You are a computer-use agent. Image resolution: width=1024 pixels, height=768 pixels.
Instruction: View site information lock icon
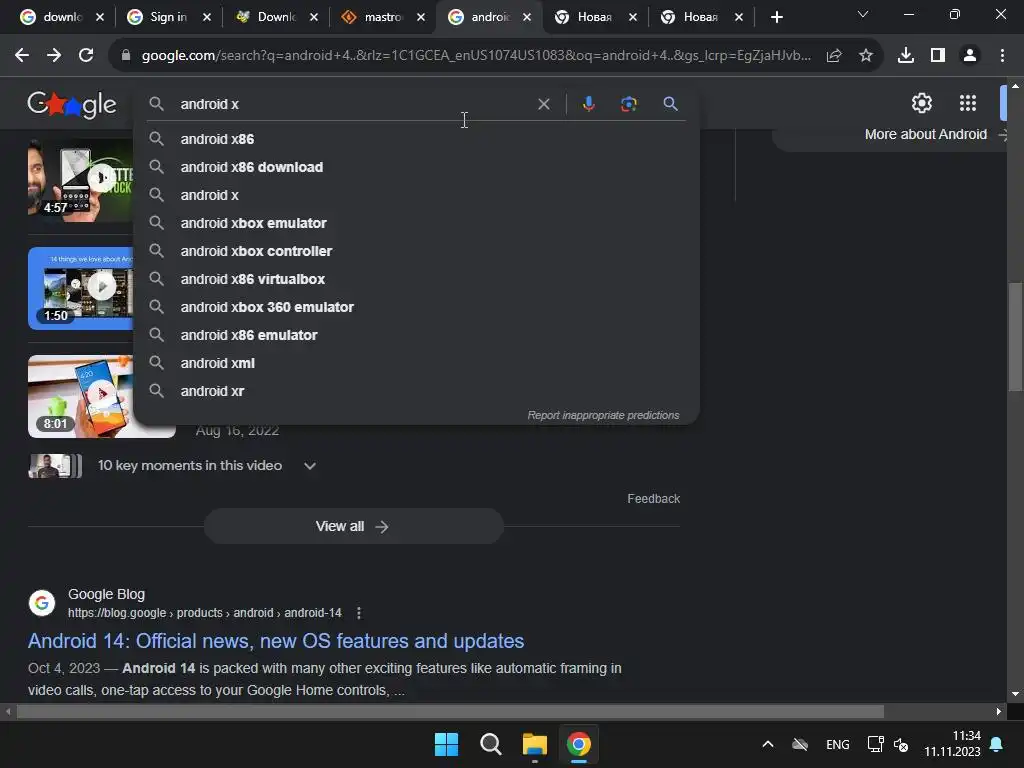click(126, 56)
